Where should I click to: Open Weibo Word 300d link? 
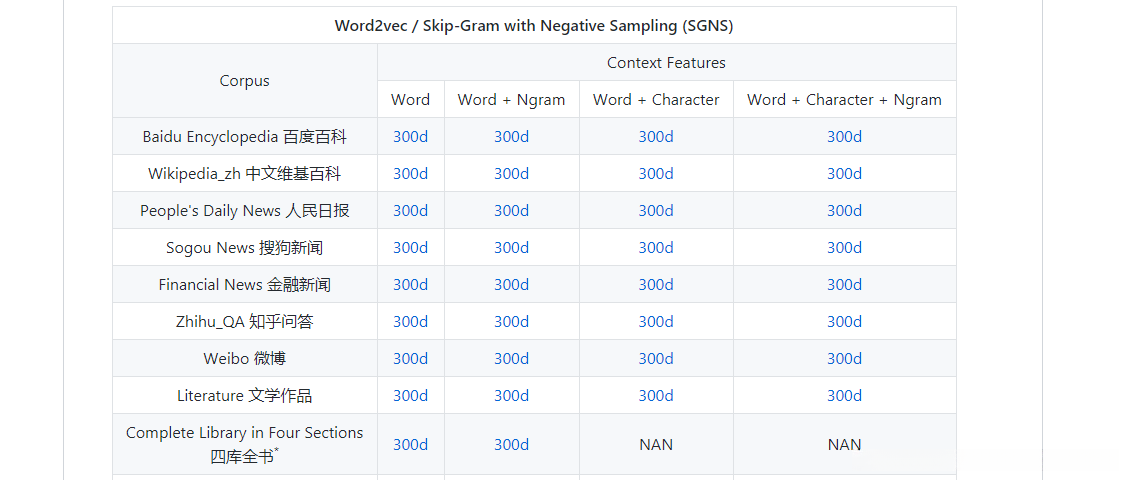coord(410,358)
